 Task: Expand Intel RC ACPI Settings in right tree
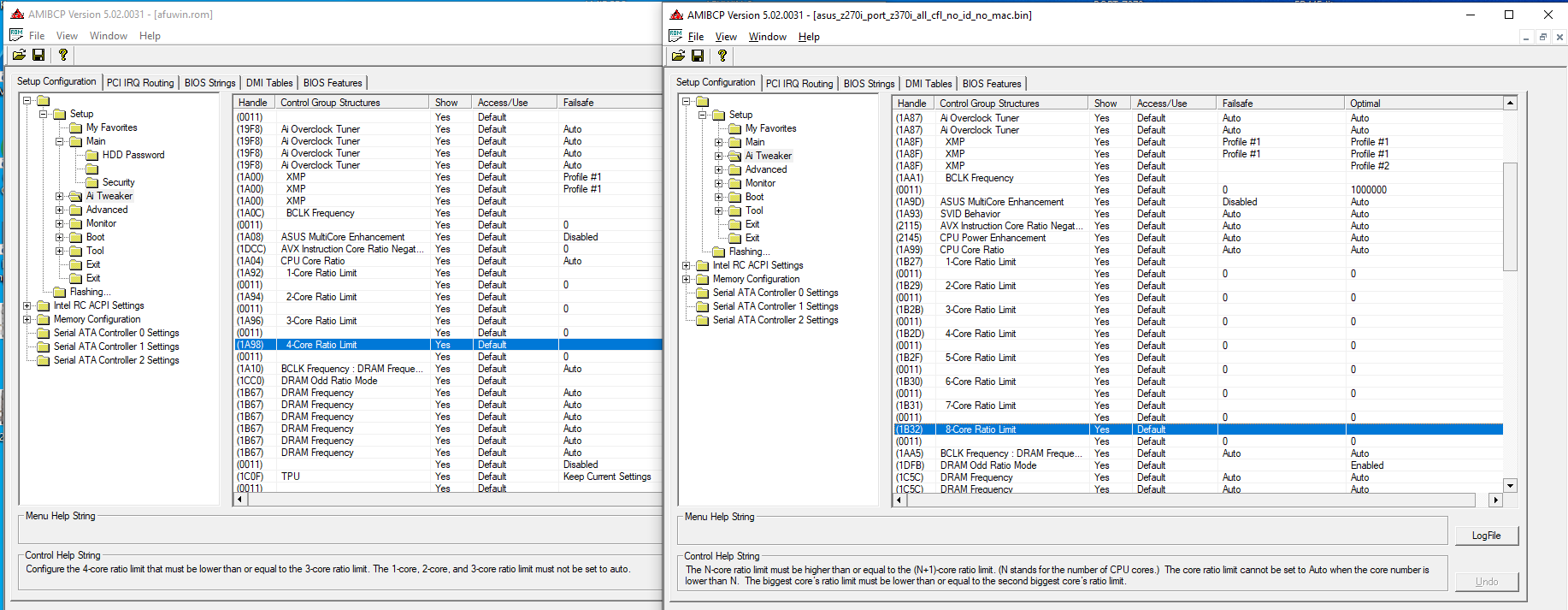pos(687,265)
